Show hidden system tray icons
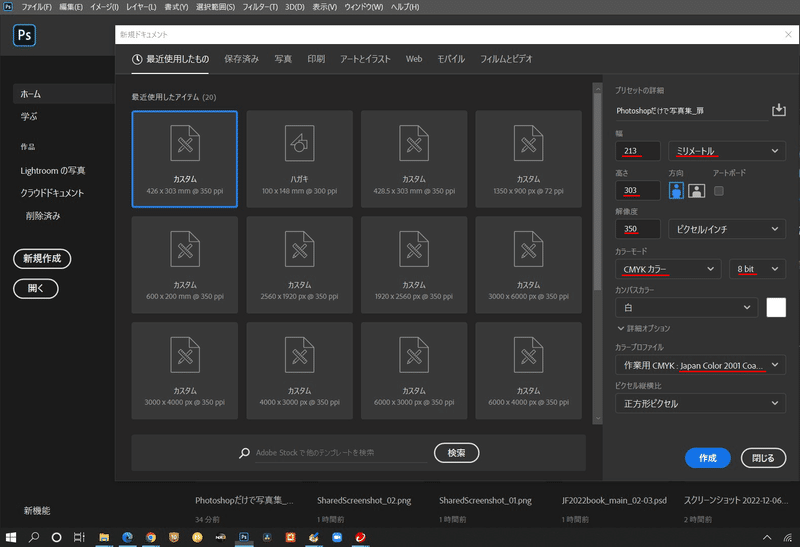 click(x=767, y=537)
